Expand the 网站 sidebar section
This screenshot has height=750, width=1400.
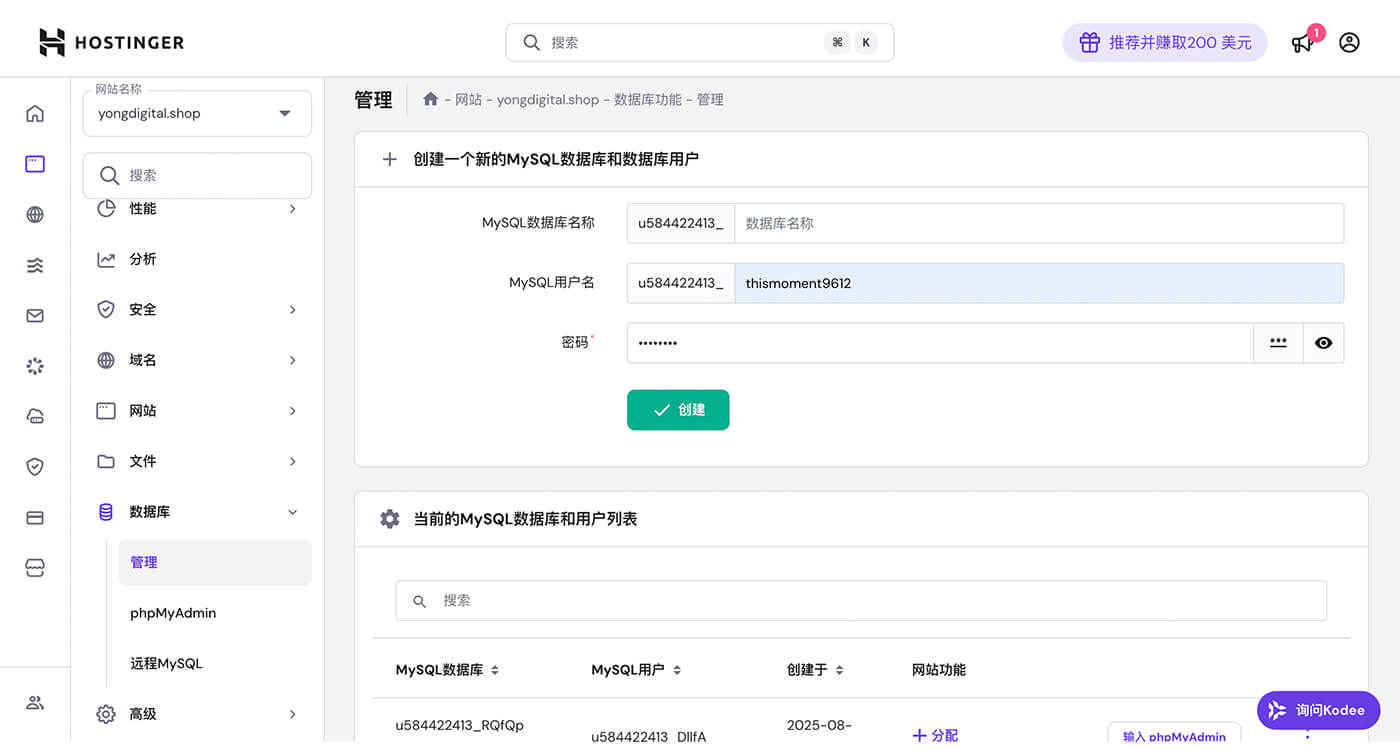pos(293,411)
